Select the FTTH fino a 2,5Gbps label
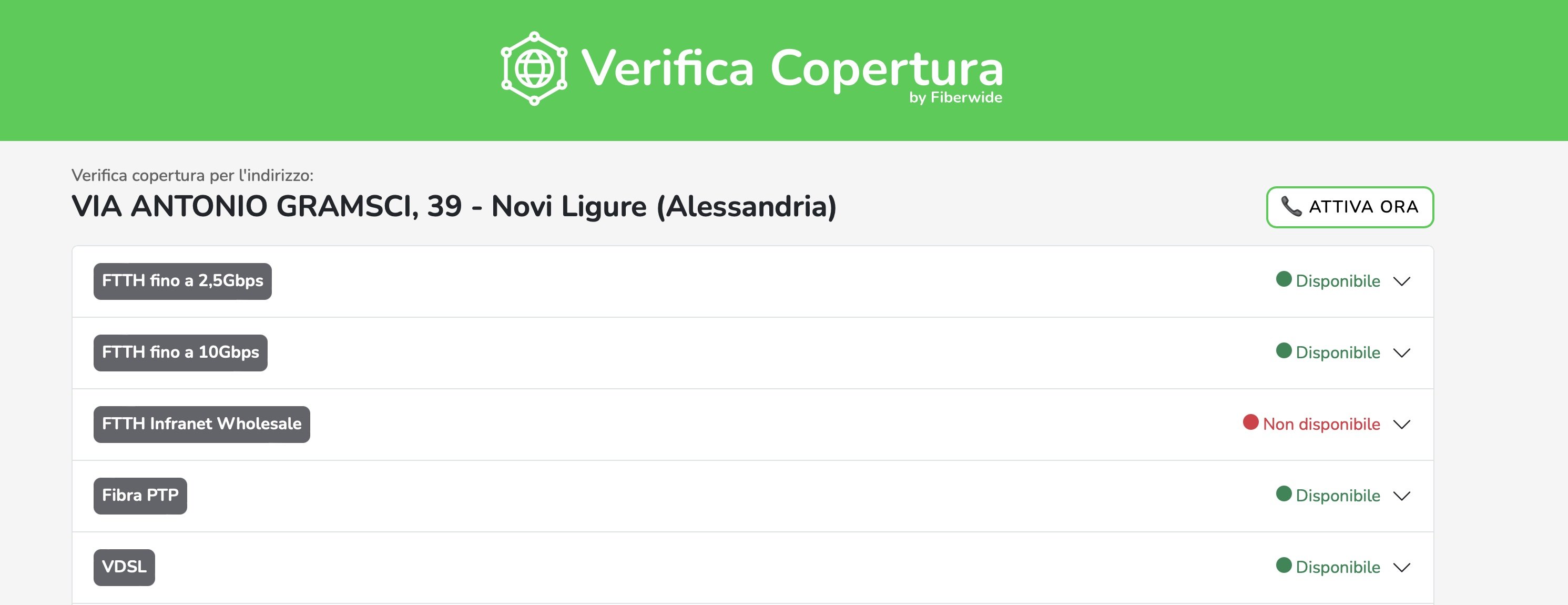1568x605 pixels. (x=182, y=281)
